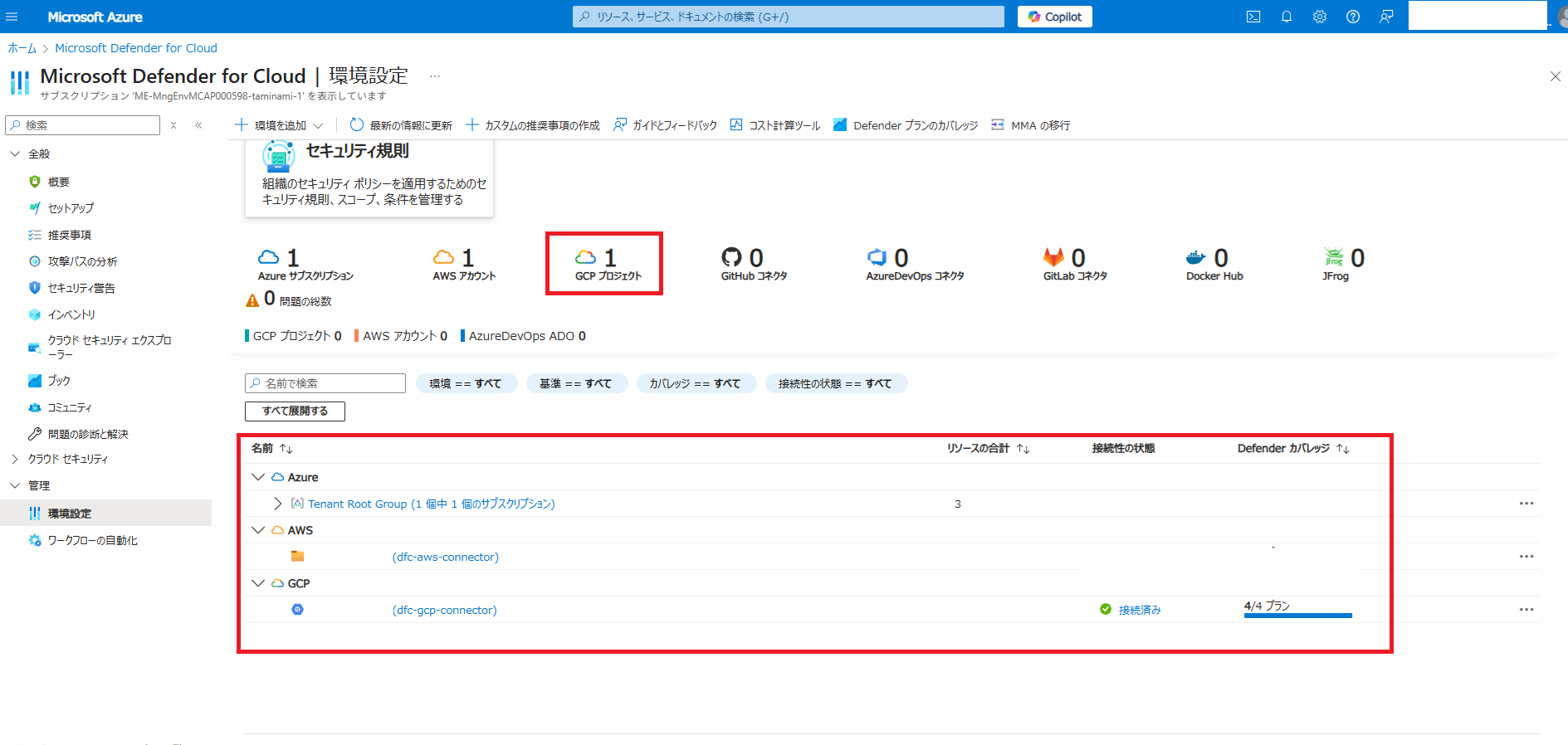Open 攻撃パスの分析 in the sidebar

click(82, 261)
